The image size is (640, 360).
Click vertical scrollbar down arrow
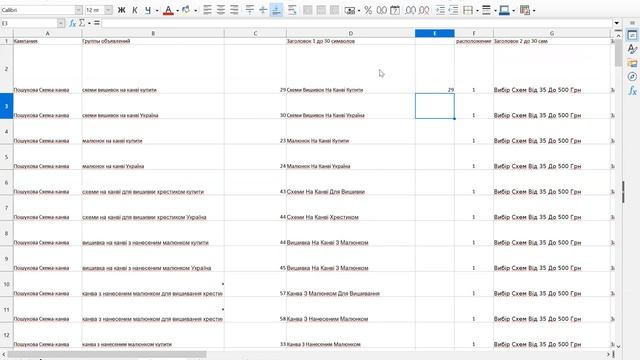pyautogui.click(x=618, y=346)
